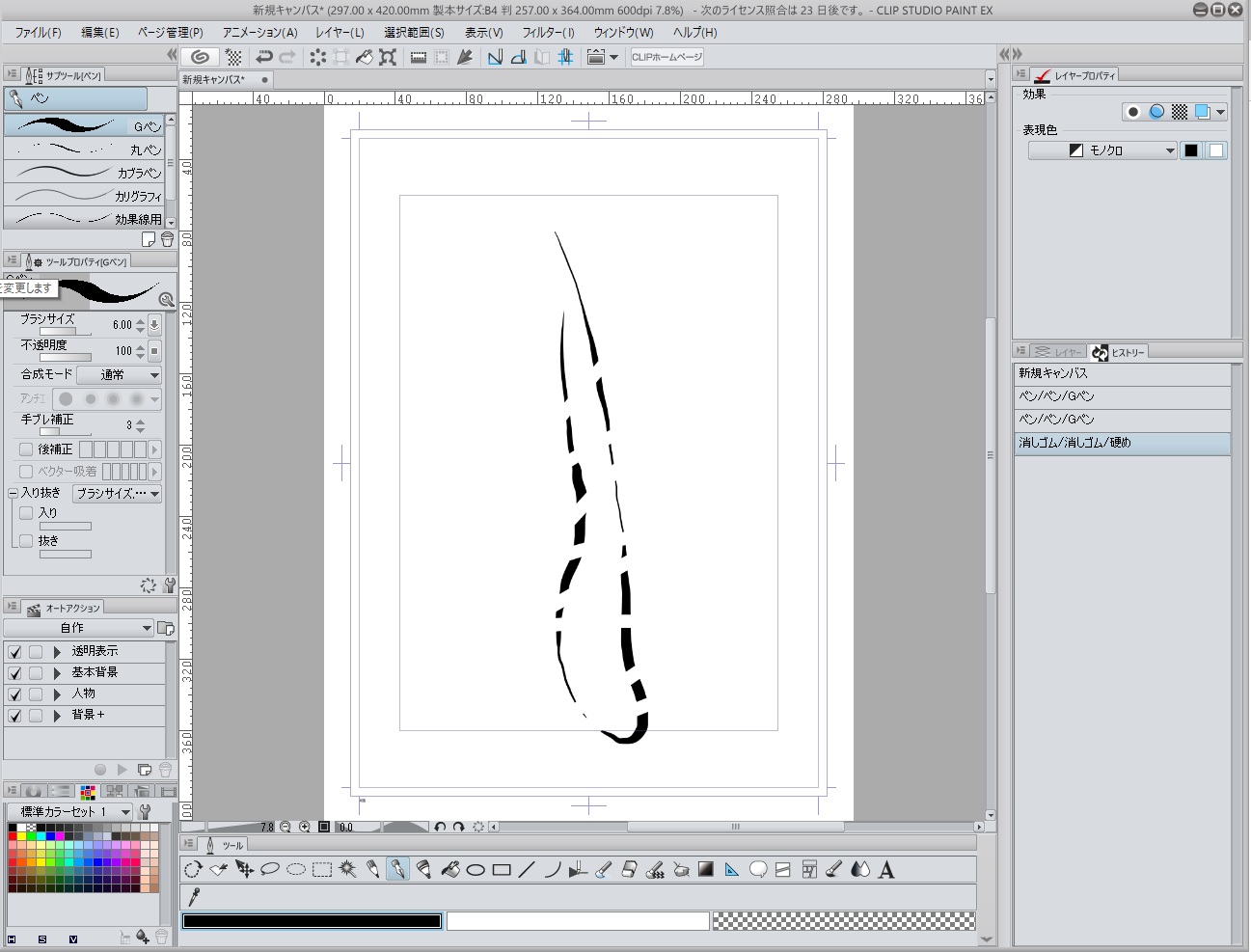Switch to the ヒストリー tab
1251x952 pixels.
(1119, 353)
